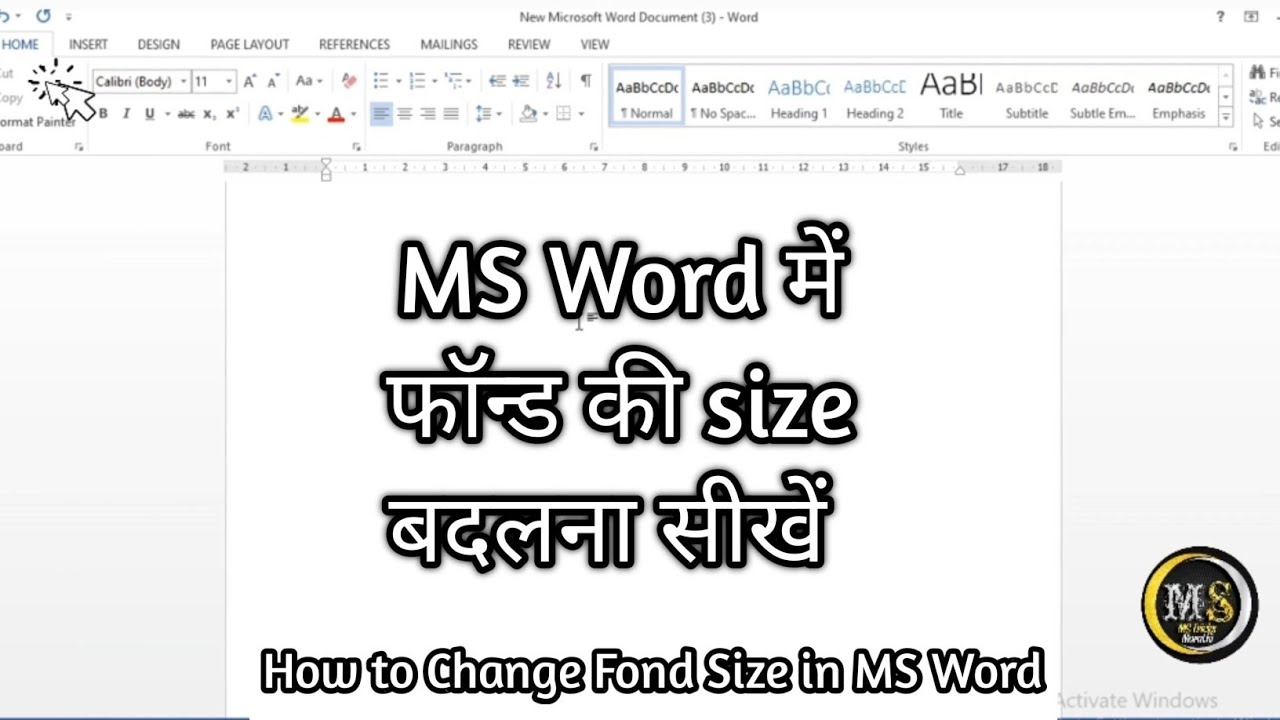Open the Styles pane launcher
1280x720 pixels.
(1232, 146)
